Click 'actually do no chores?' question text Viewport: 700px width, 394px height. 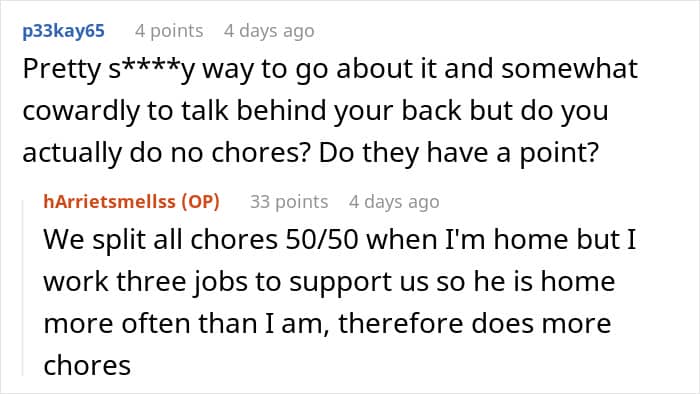pyautogui.click(x=166, y=153)
